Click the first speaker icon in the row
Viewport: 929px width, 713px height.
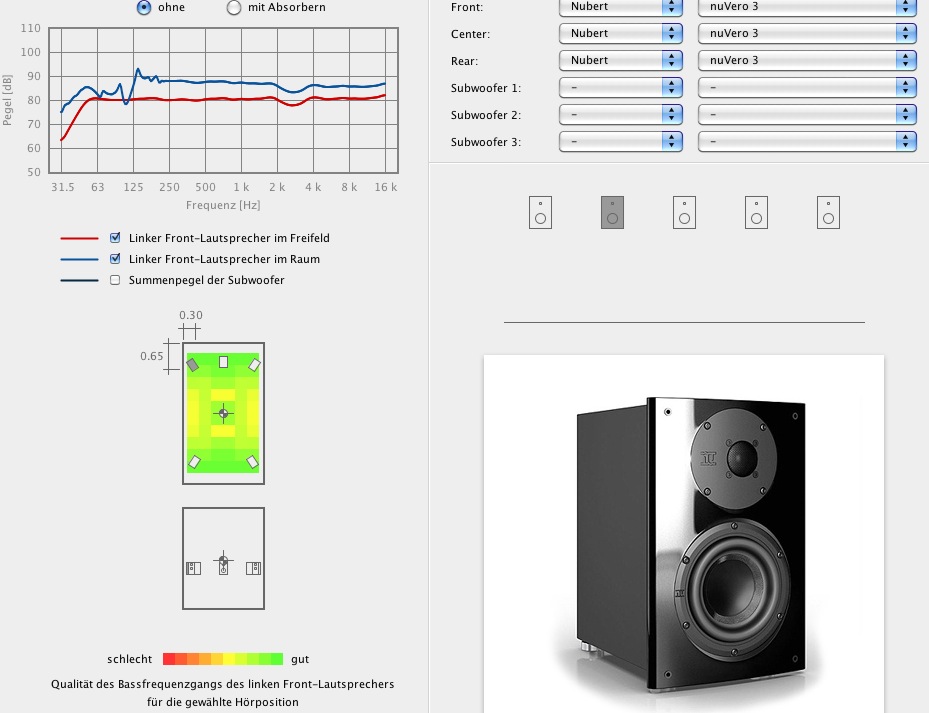click(x=540, y=212)
